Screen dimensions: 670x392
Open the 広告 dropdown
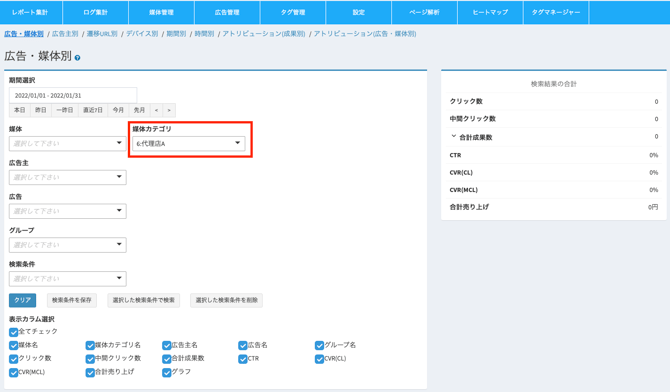click(x=68, y=211)
